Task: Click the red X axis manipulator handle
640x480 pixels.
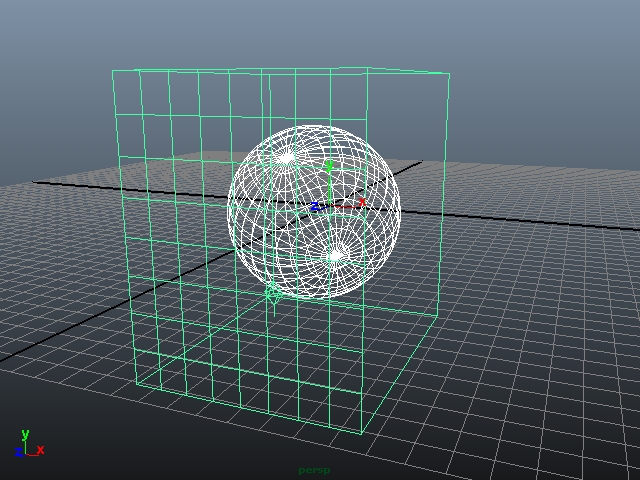Action: pyautogui.click(x=361, y=203)
